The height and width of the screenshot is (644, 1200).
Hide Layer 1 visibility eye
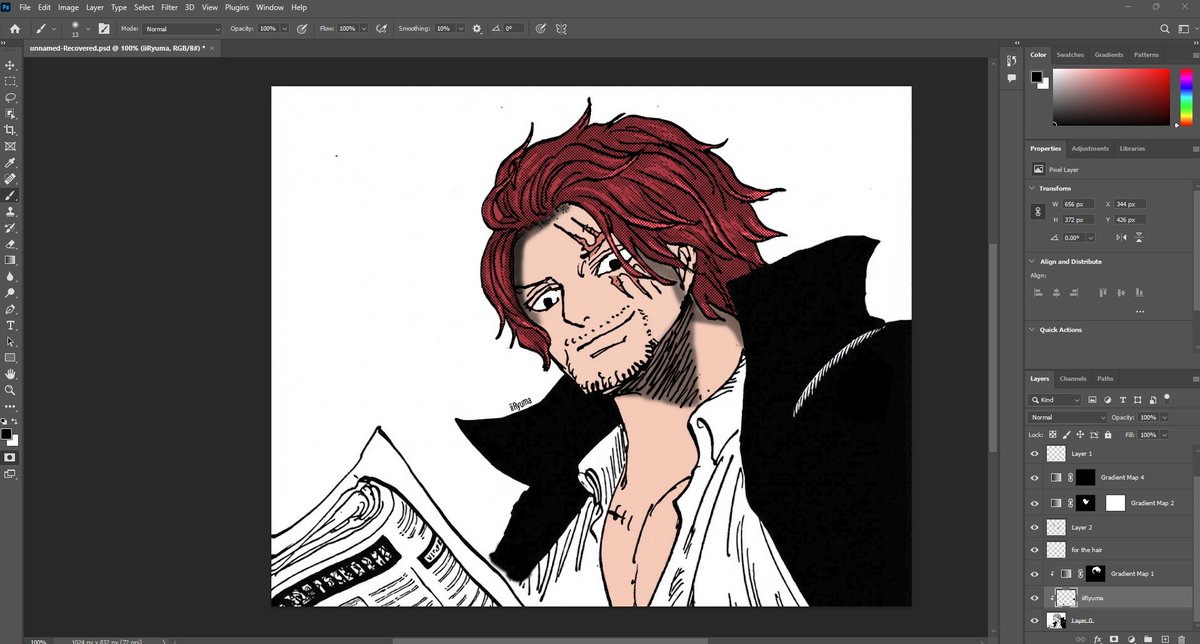pyautogui.click(x=1035, y=453)
